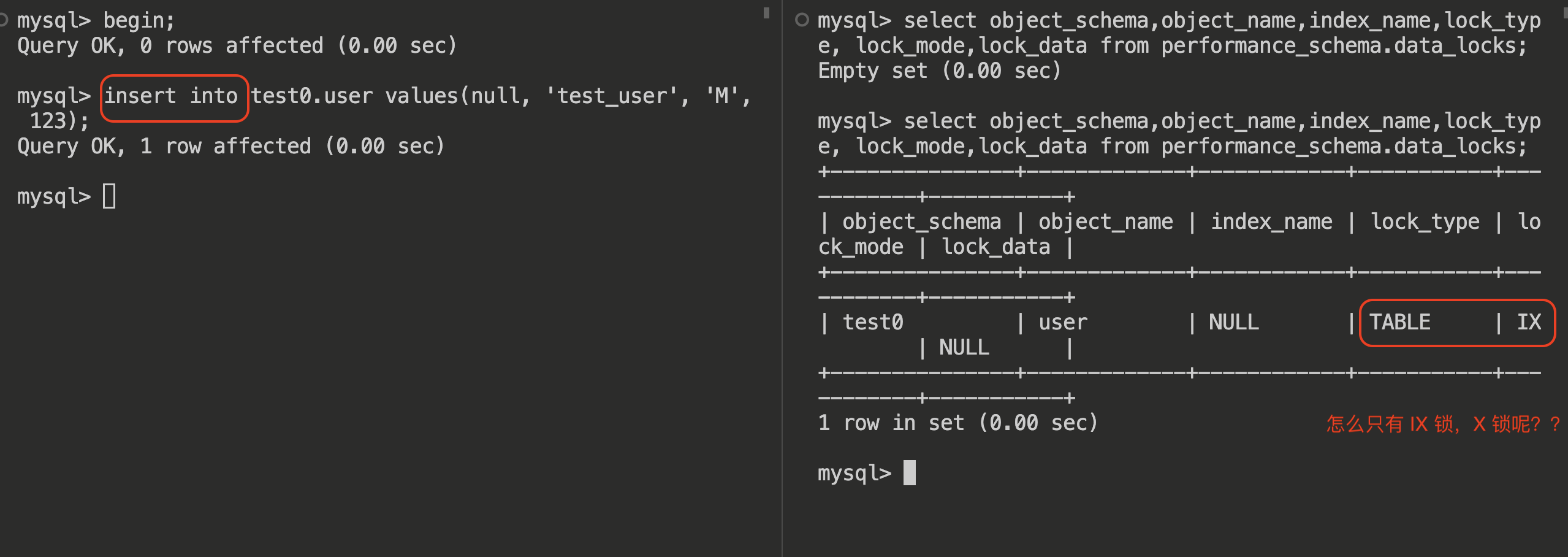Click the scroll marker atop the right pane
The image size is (1568, 557).
pos(1565,12)
